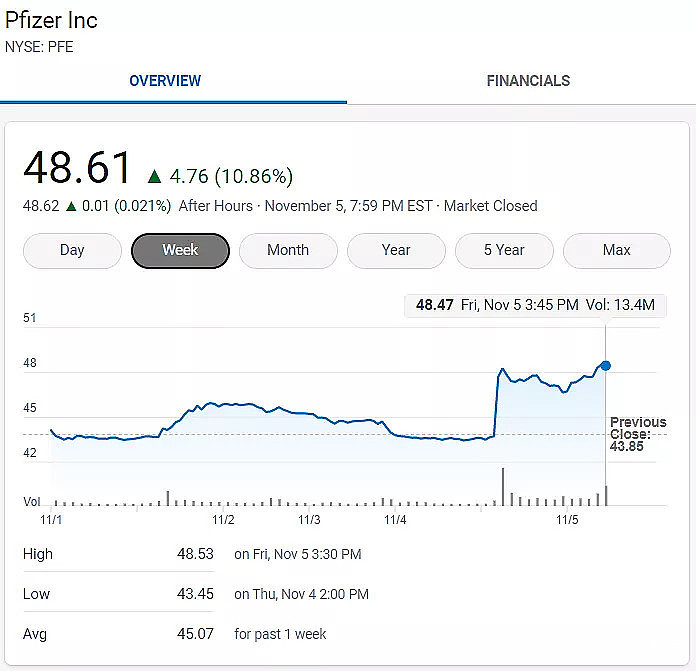Click the Pfizer Inc title
The height and width of the screenshot is (671, 696).
click(x=52, y=20)
